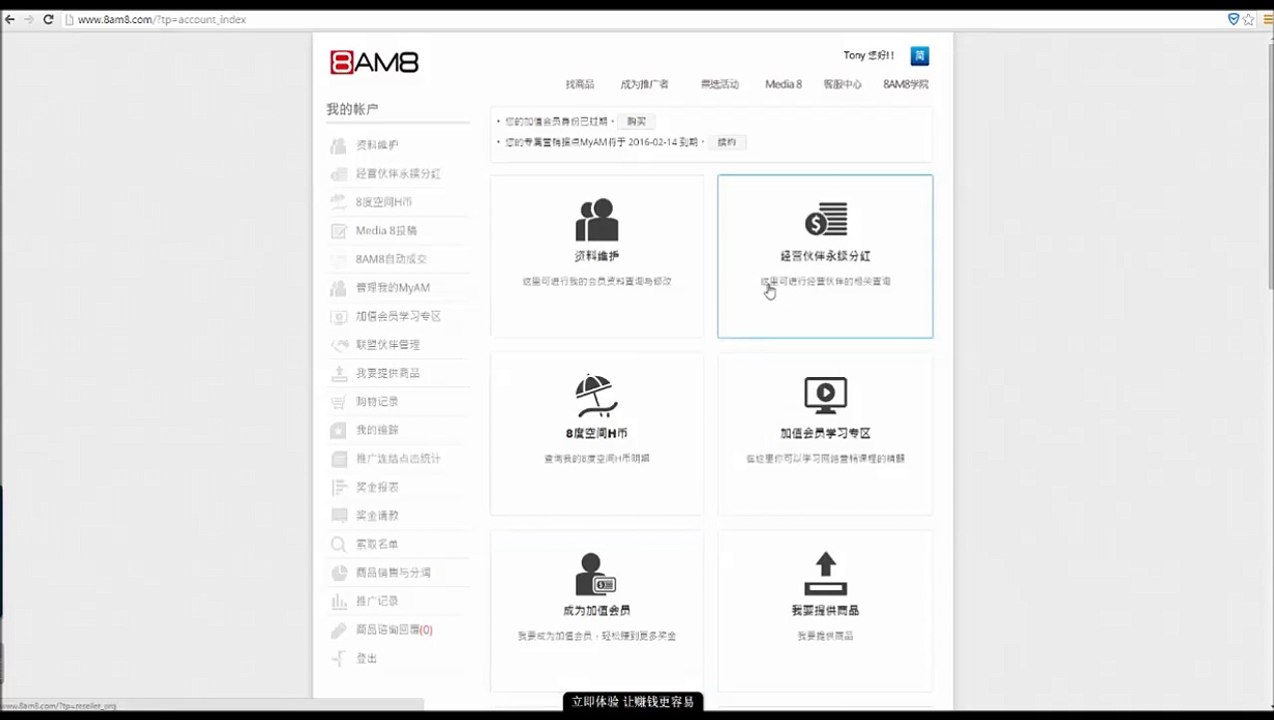Click the 购物记录 shopping cart icon
Screen dimensions: 1274x720
tap(338, 402)
